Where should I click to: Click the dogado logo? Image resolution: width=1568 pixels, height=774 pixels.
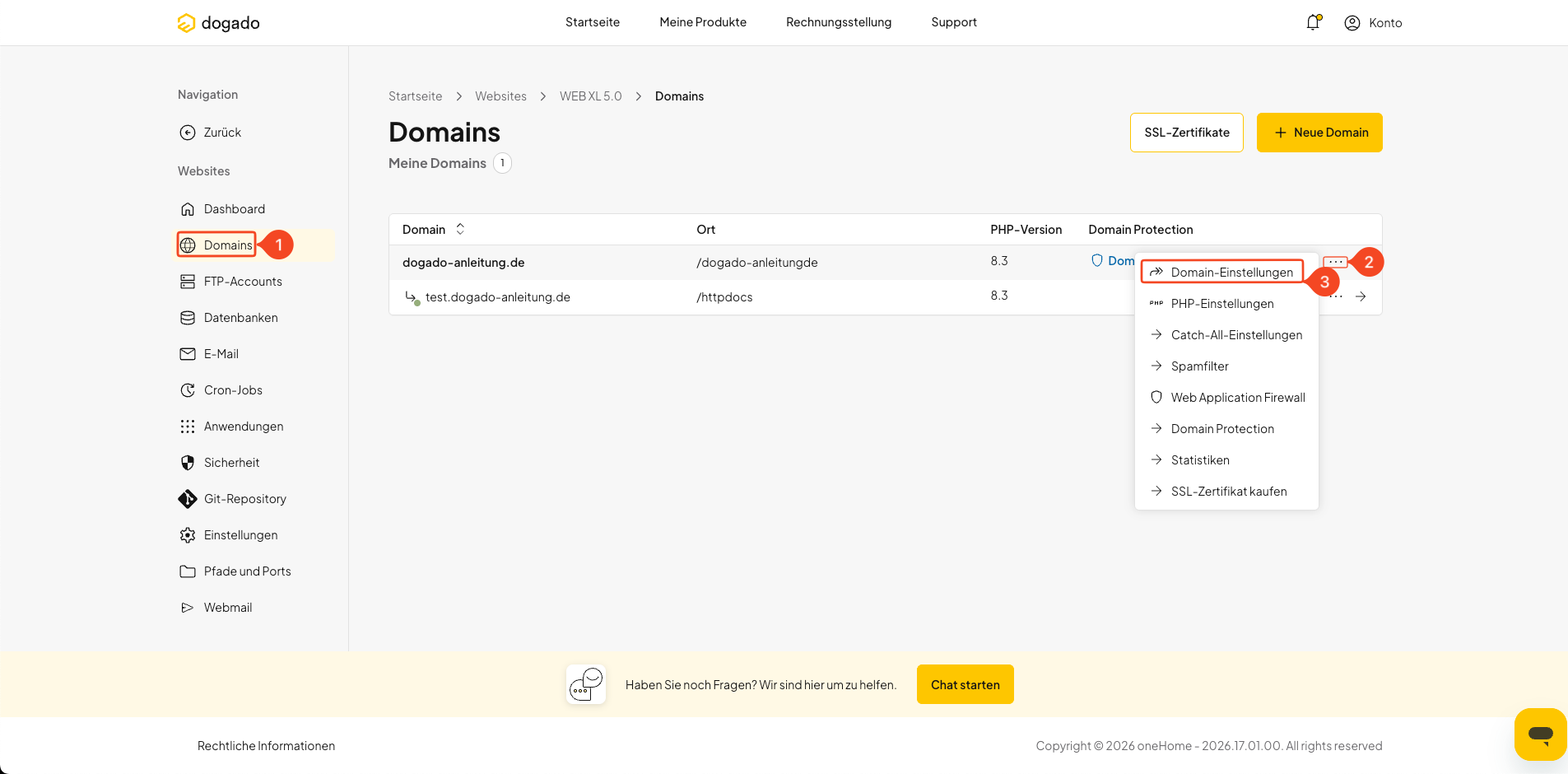point(218,23)
